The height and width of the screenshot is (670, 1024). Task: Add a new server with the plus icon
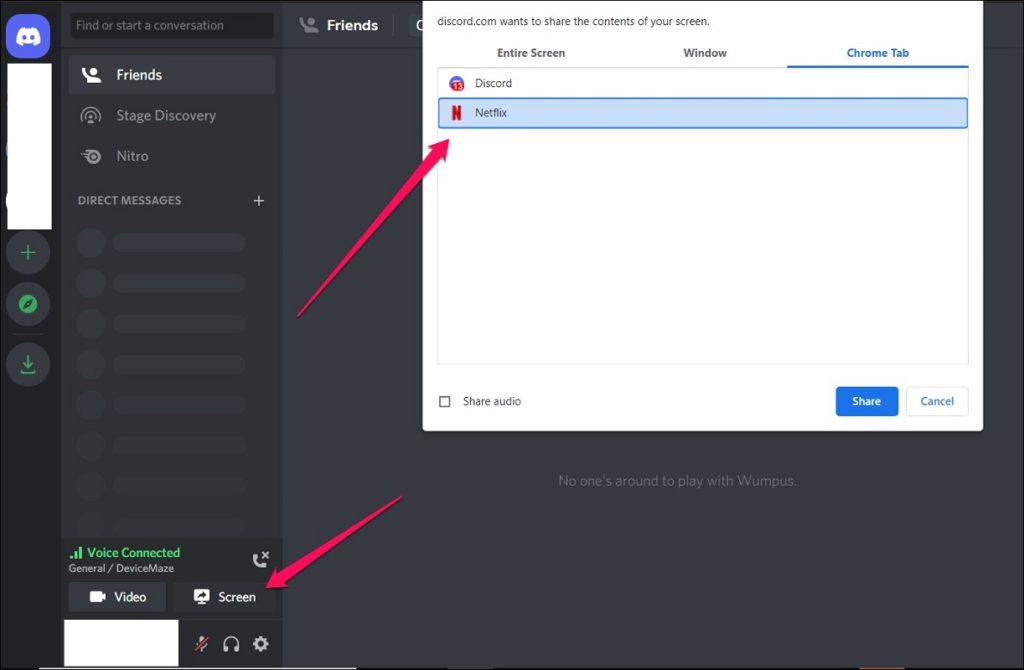pyautogui.click(x=28, y=252)
